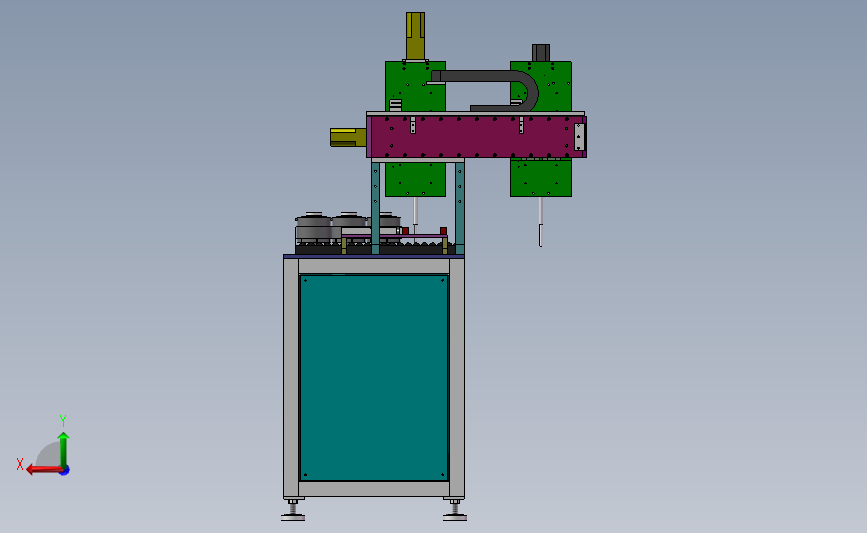Click the red X axis arrow of the triad
Image resolution: width=867 pixels, height=533 pixels.
[44, 470]
